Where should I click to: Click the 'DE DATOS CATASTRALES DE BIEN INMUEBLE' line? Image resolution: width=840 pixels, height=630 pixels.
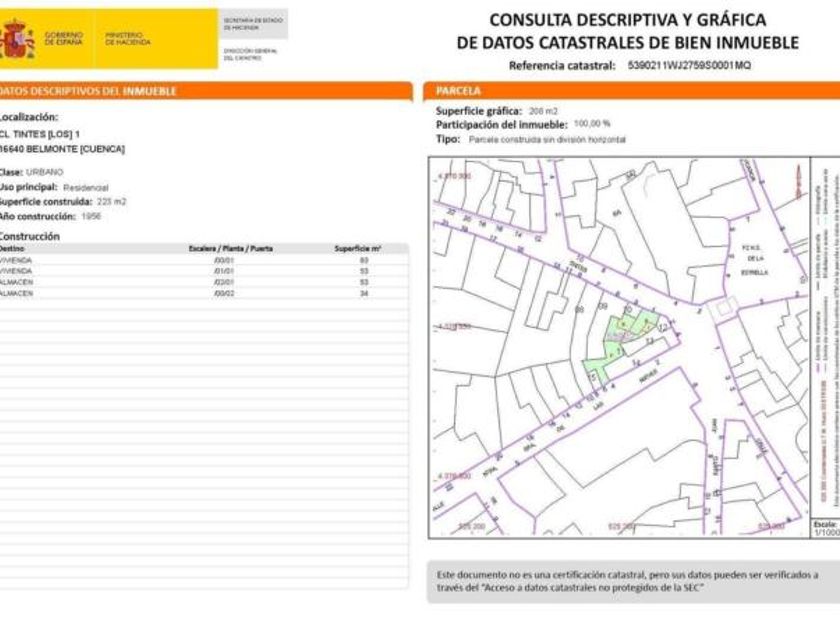(x=627, y=42)
